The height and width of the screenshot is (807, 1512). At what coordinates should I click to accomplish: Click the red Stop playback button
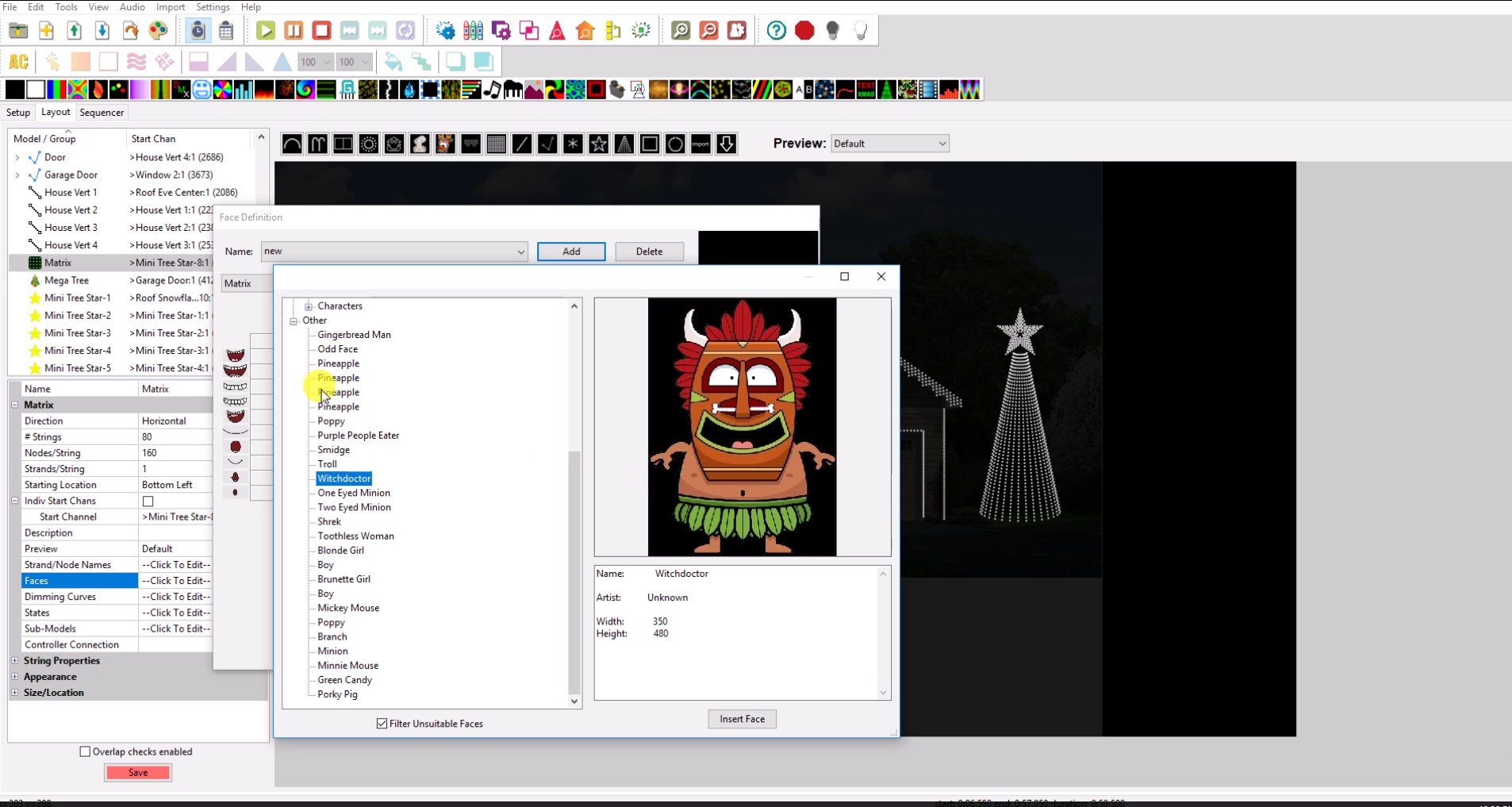(x=321, y=31)
